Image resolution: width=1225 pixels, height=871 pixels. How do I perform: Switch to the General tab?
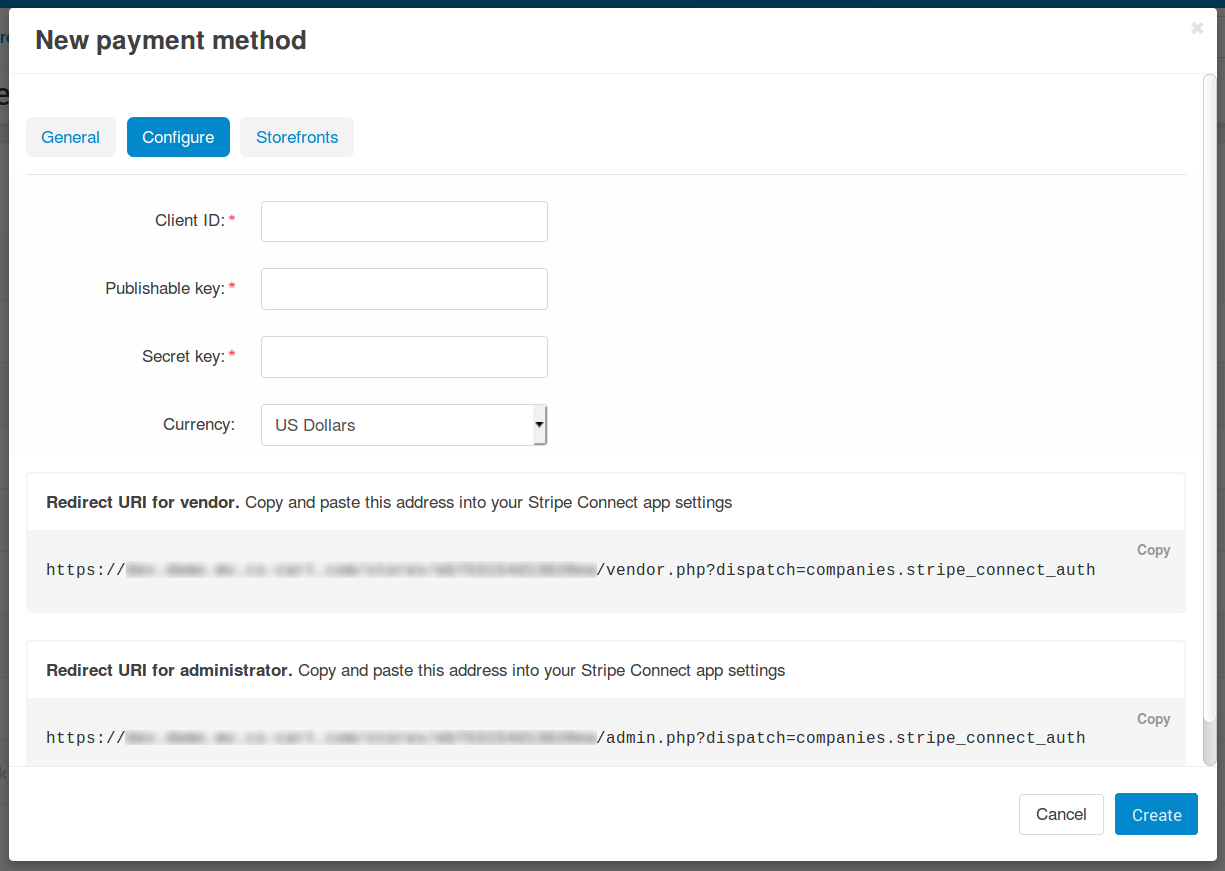pos(71,137)
